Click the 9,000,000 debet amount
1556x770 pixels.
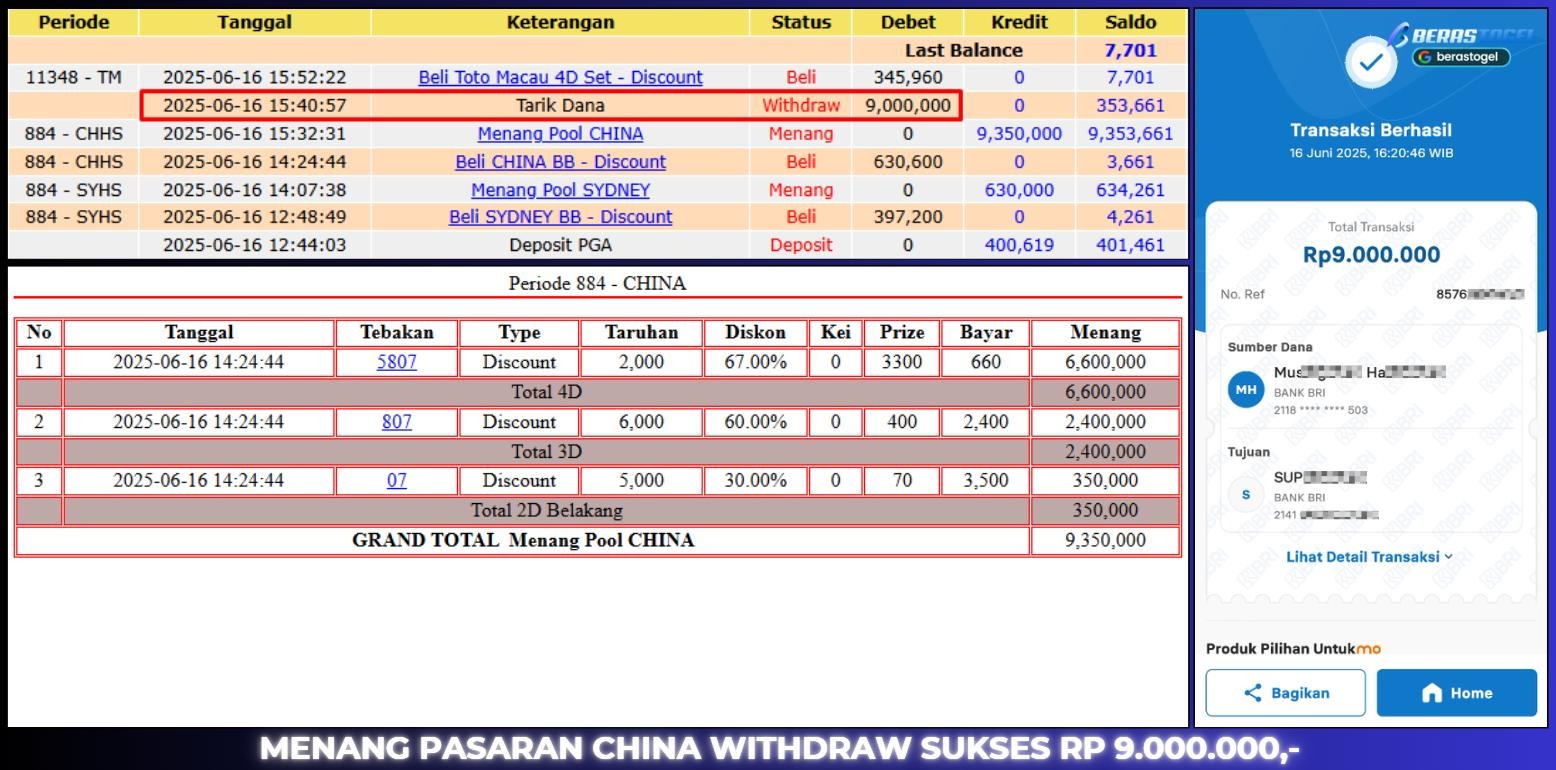point(908,105)
